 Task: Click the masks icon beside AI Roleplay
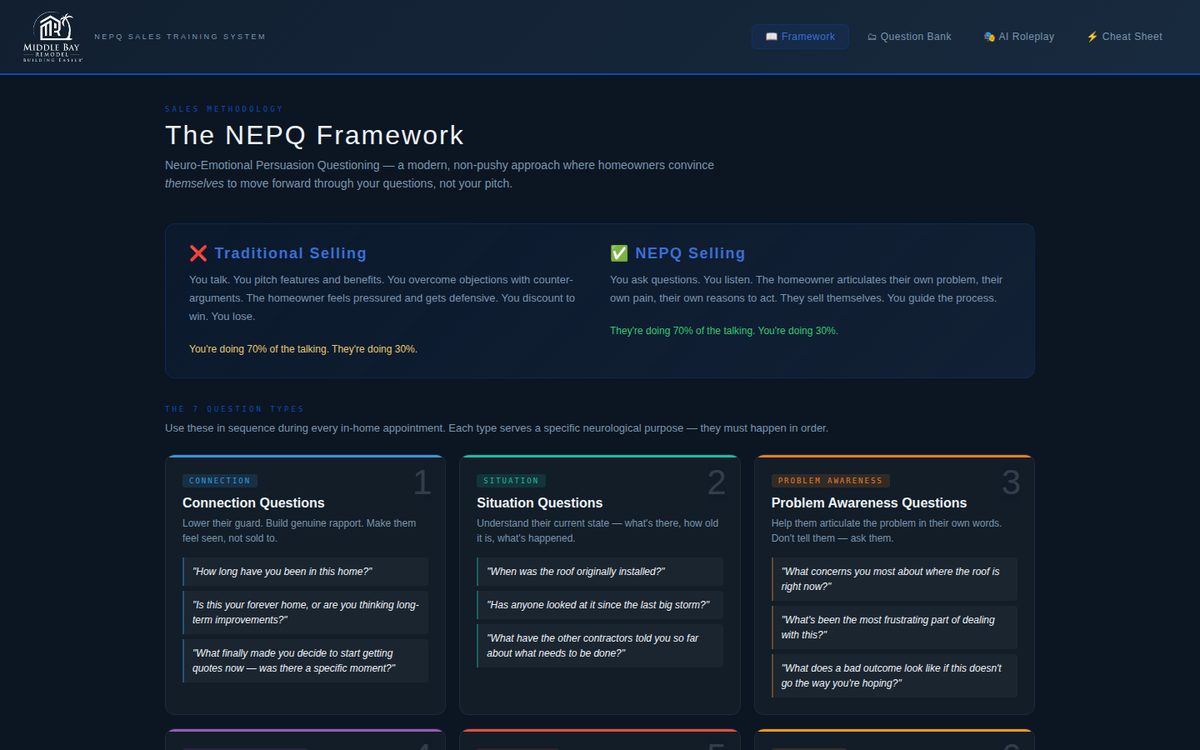tap(989, 37)
